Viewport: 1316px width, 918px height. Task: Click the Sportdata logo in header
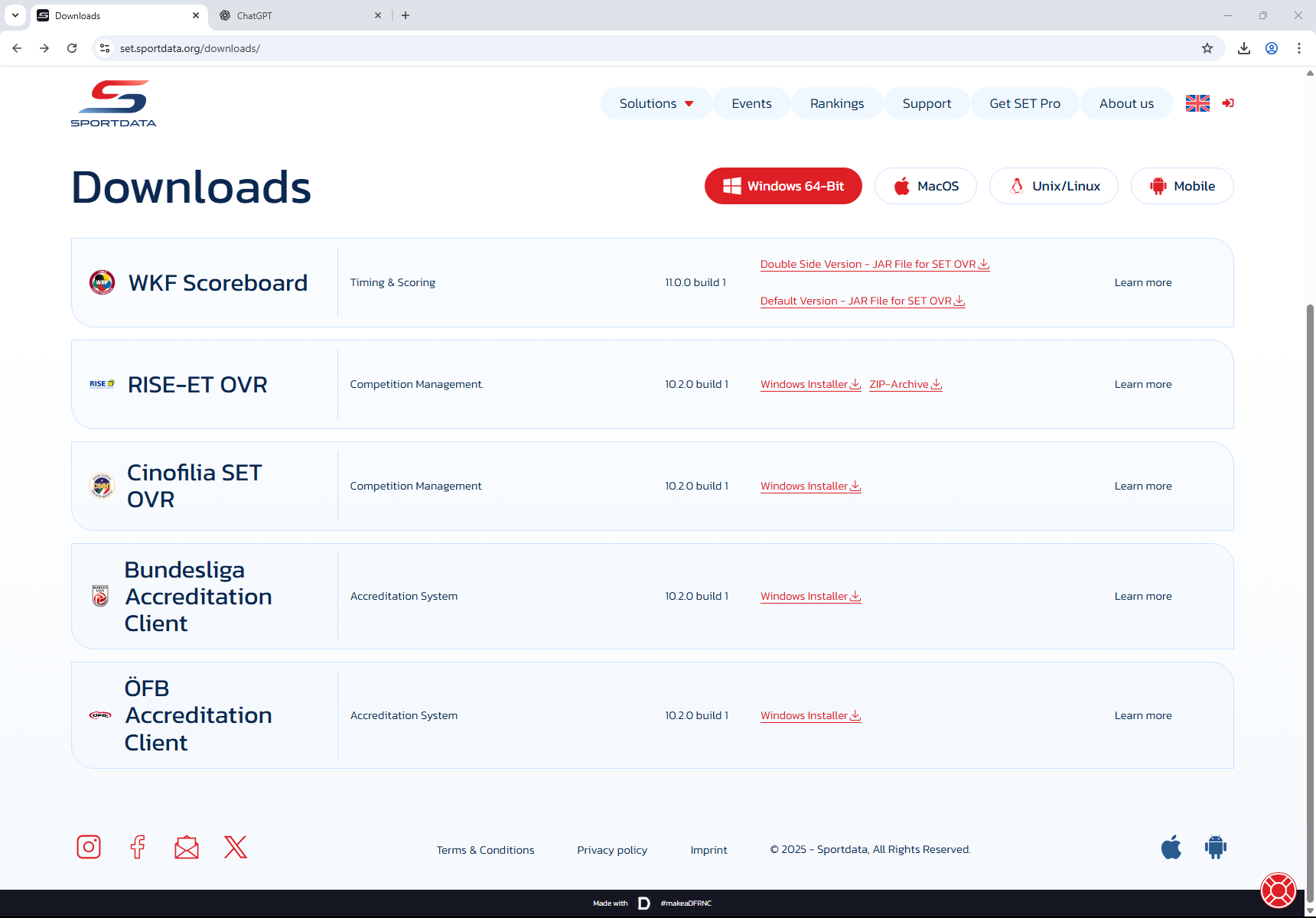(113, 103)
